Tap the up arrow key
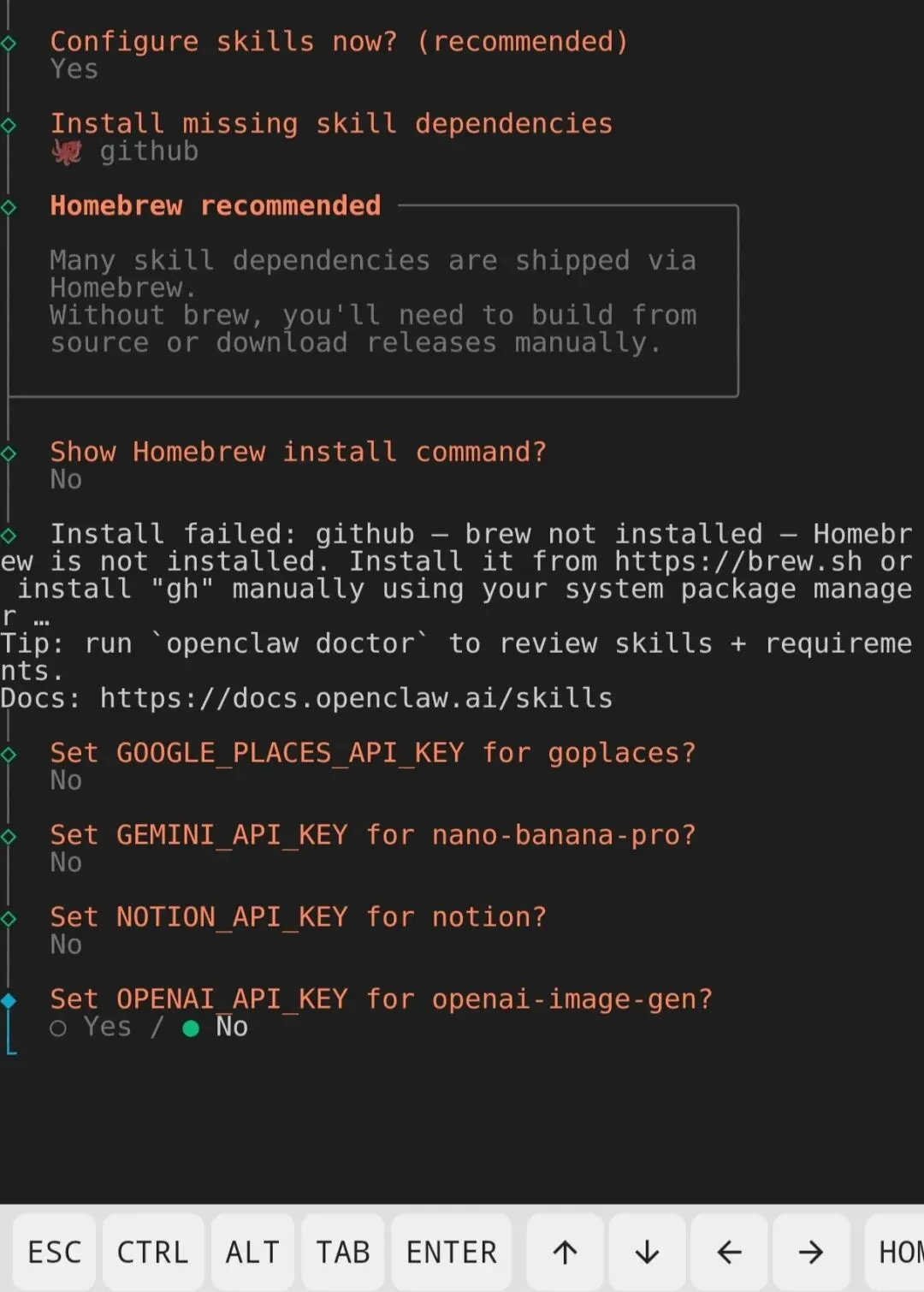The height and width of the screenshot is (1292, 924). coord(565,1252)
